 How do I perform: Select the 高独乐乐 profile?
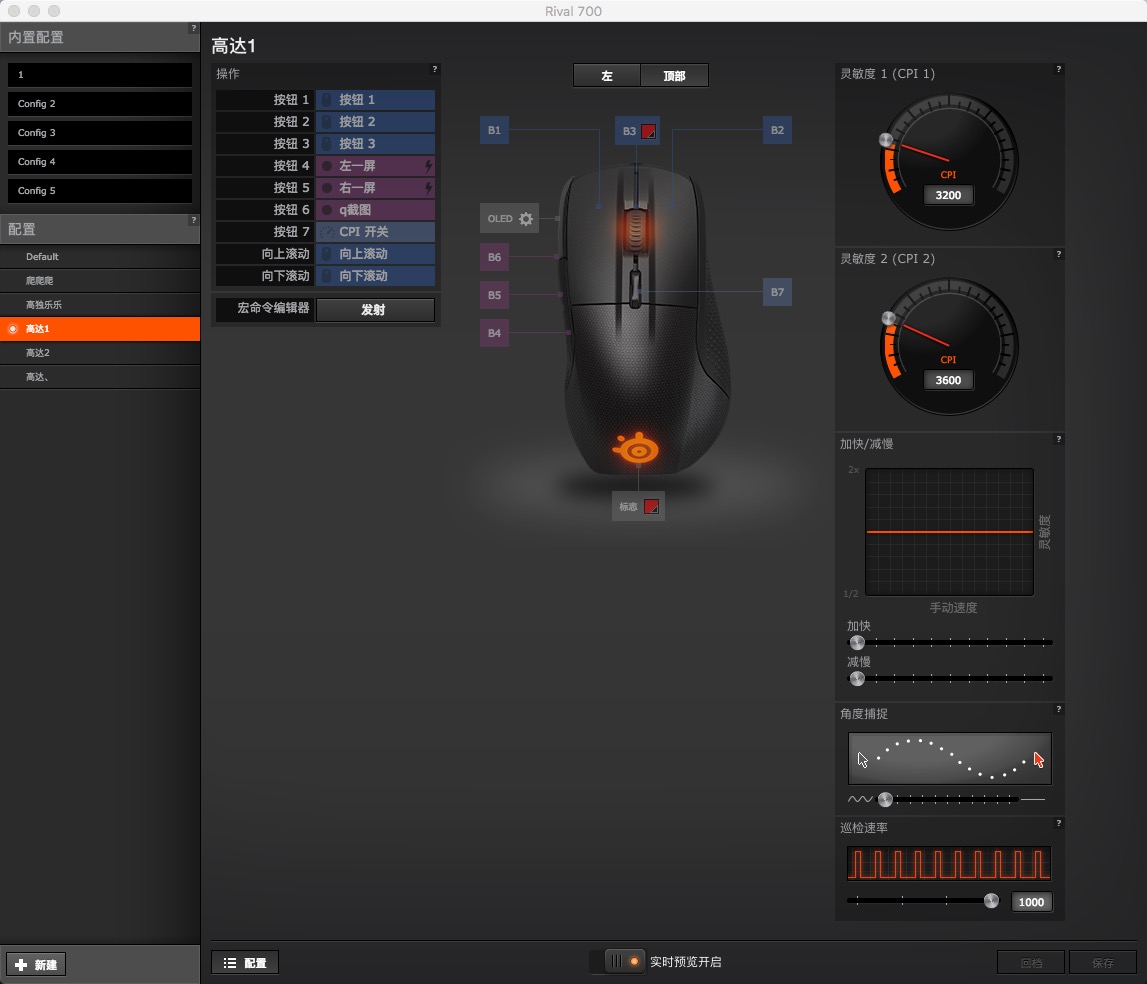[100, 304]
